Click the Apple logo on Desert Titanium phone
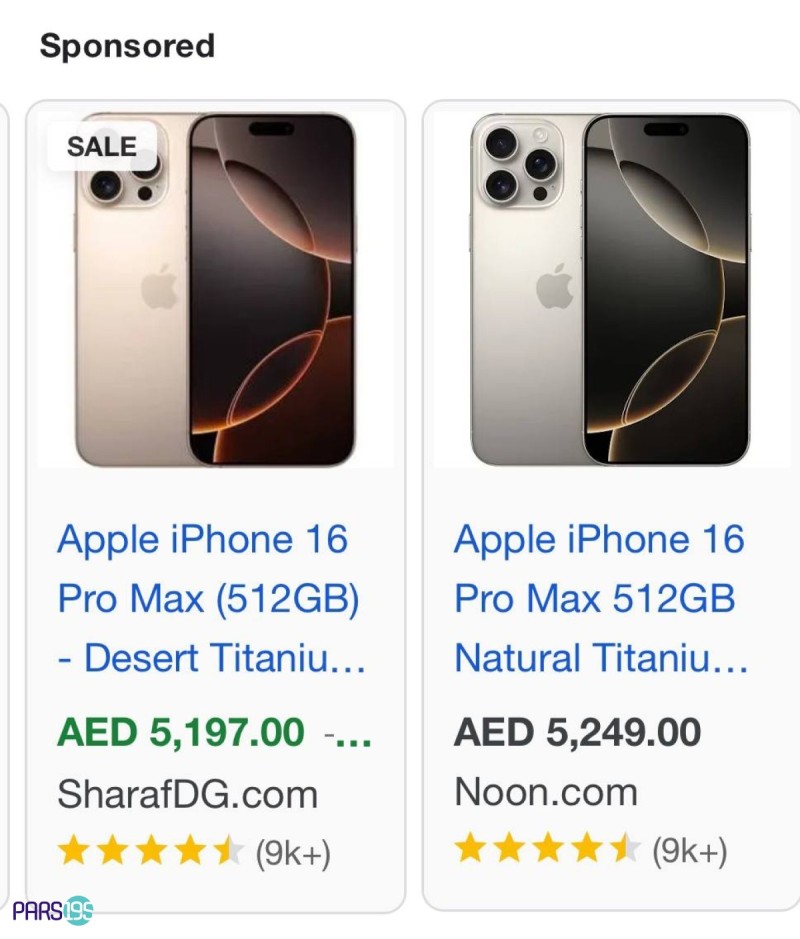 tap(160, 287)
